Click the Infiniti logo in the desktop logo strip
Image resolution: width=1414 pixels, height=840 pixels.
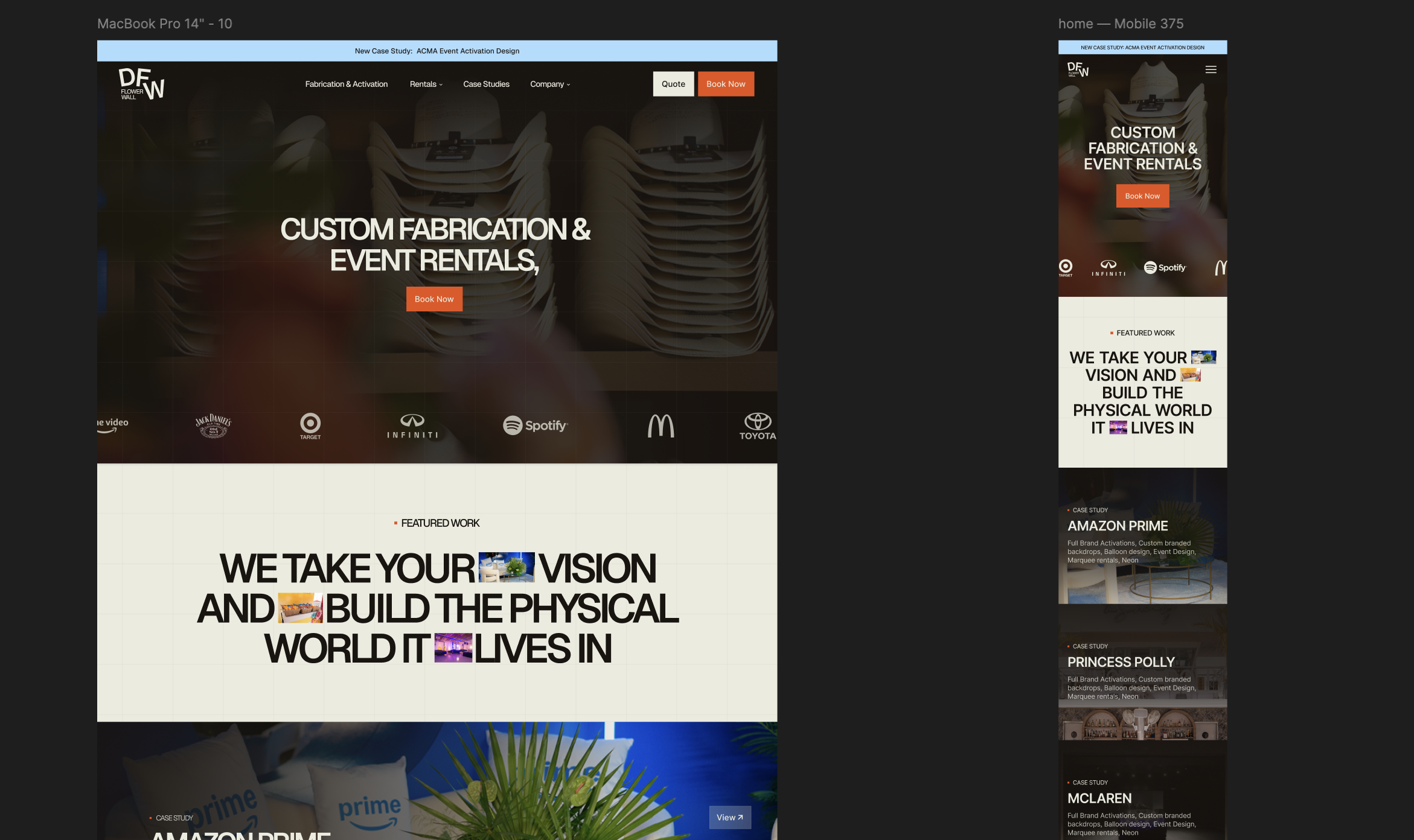(412, 426)
